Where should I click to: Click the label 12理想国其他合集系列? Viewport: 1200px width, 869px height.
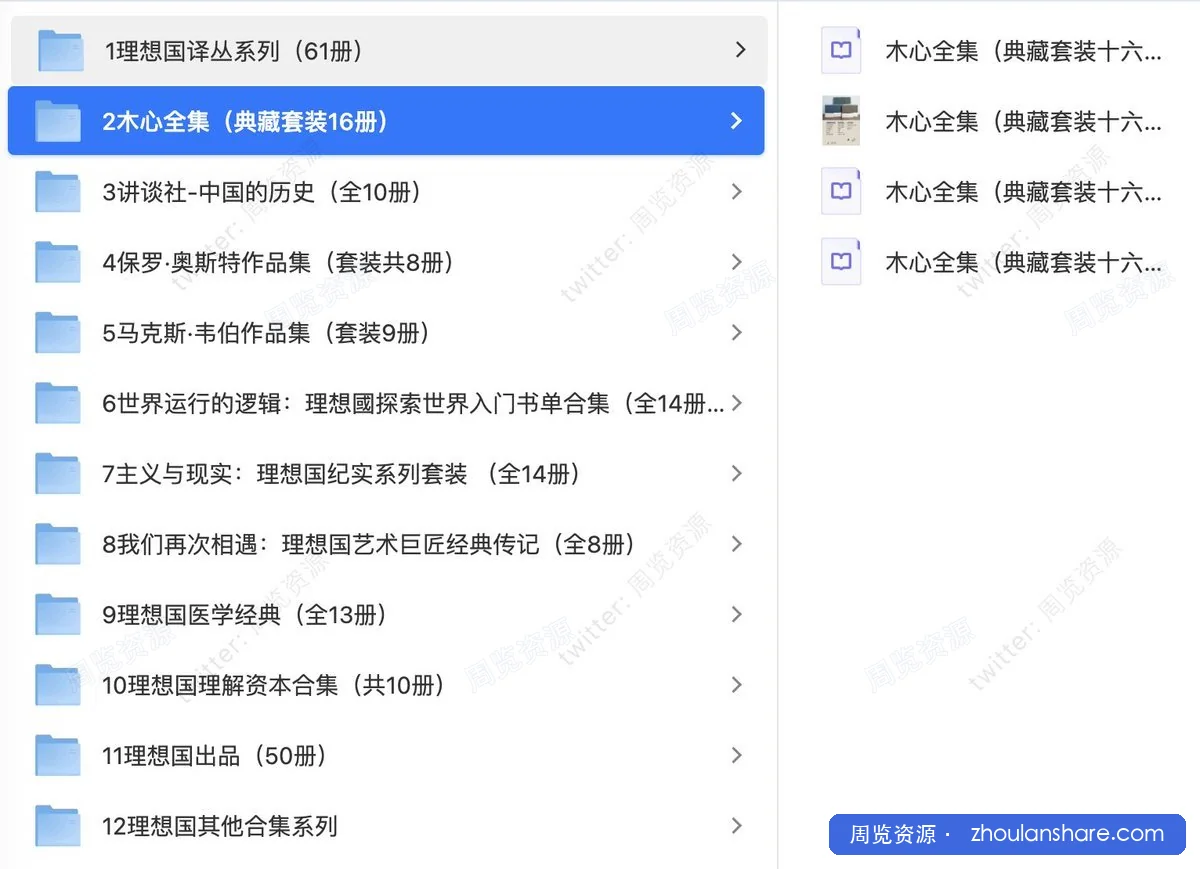(220, 827)
